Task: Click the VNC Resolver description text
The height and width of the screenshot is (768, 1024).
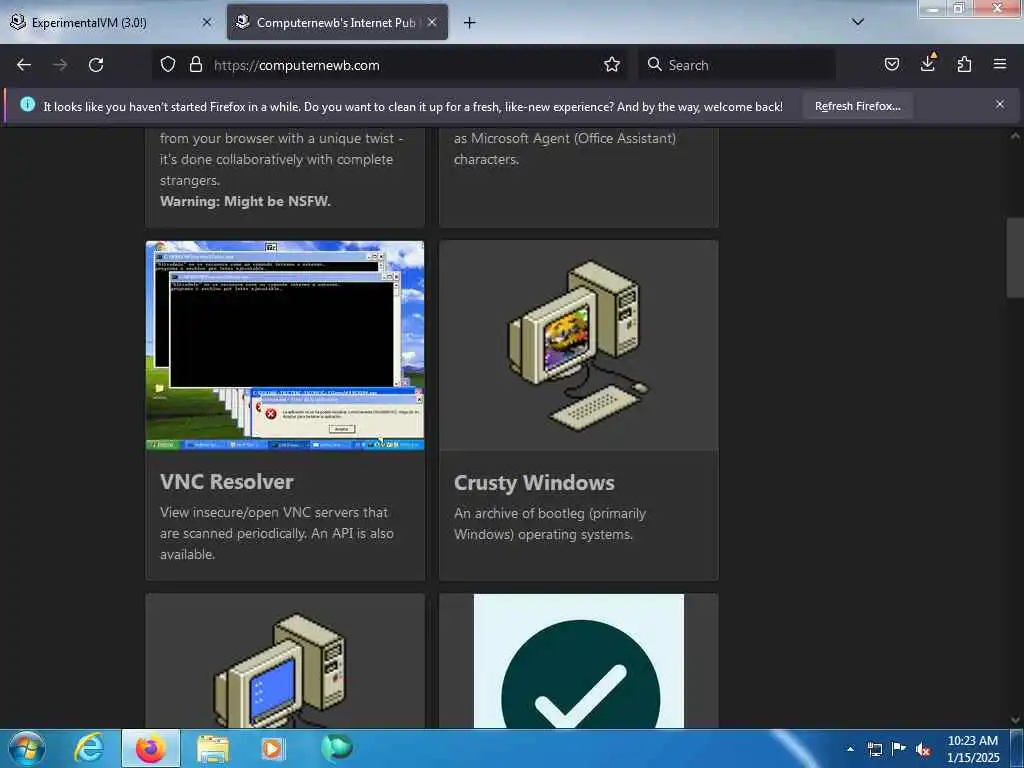Action: click(277, 533)
